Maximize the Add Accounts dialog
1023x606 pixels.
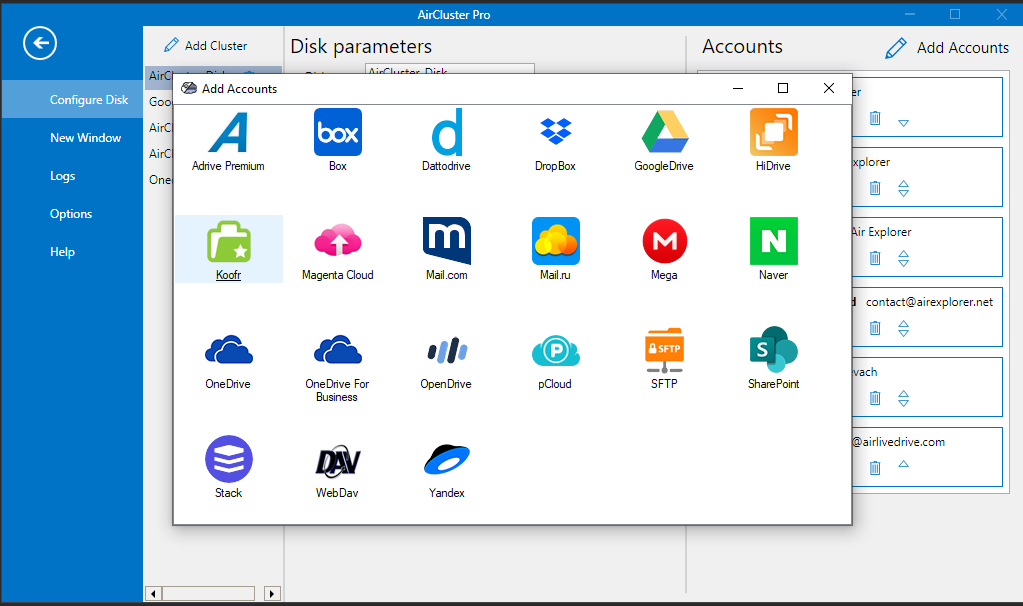point(783,88)
